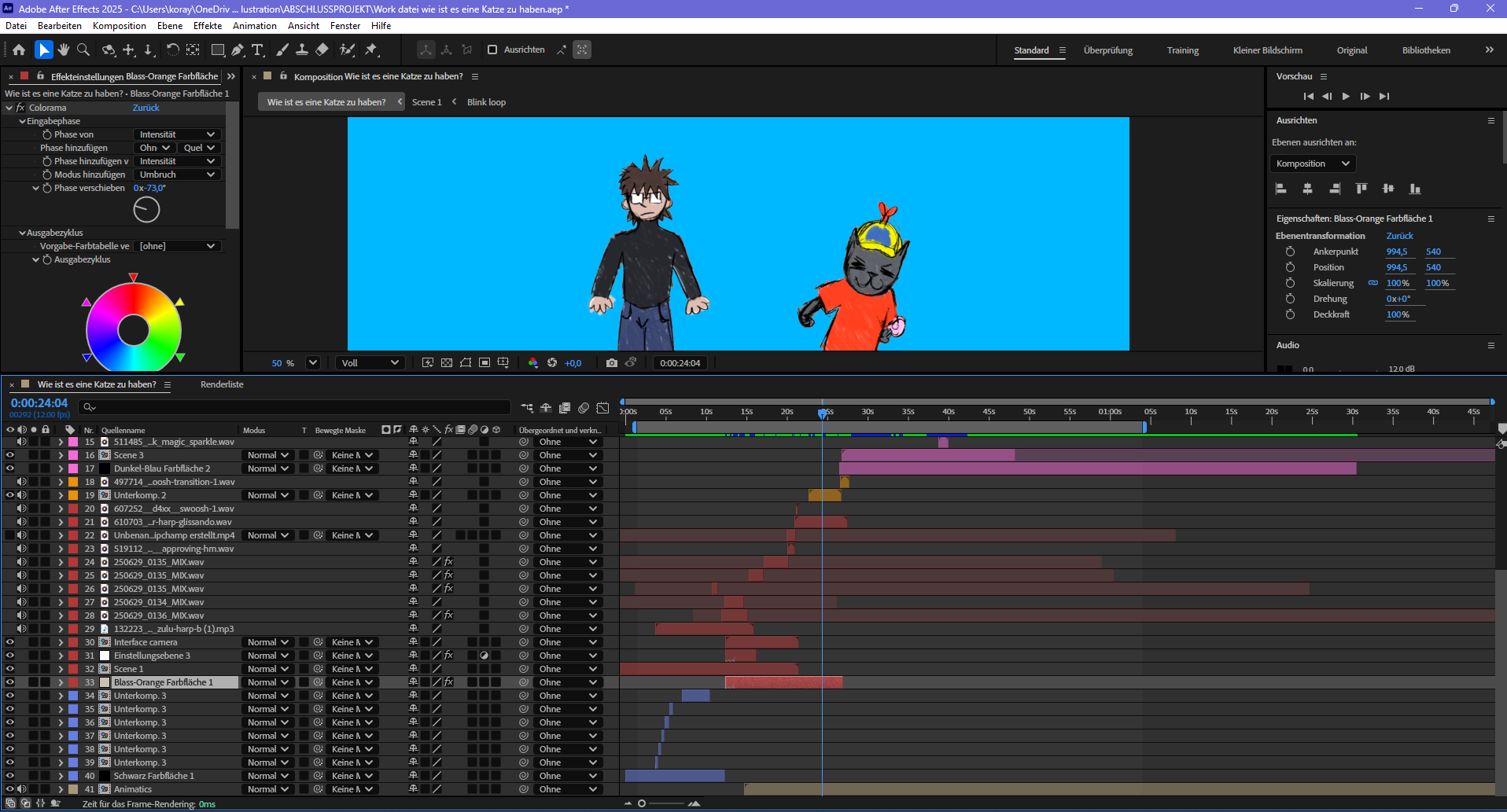1507x812 pixels.
Task: Select the Puppet Pin tool
Action: click(x=371, y=50)
